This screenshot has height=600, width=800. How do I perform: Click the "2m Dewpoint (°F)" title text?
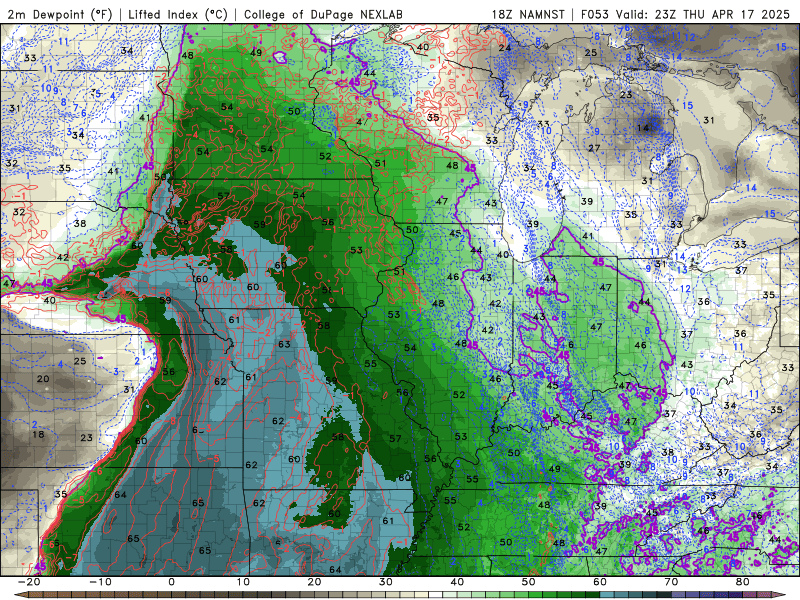(59, 14)
